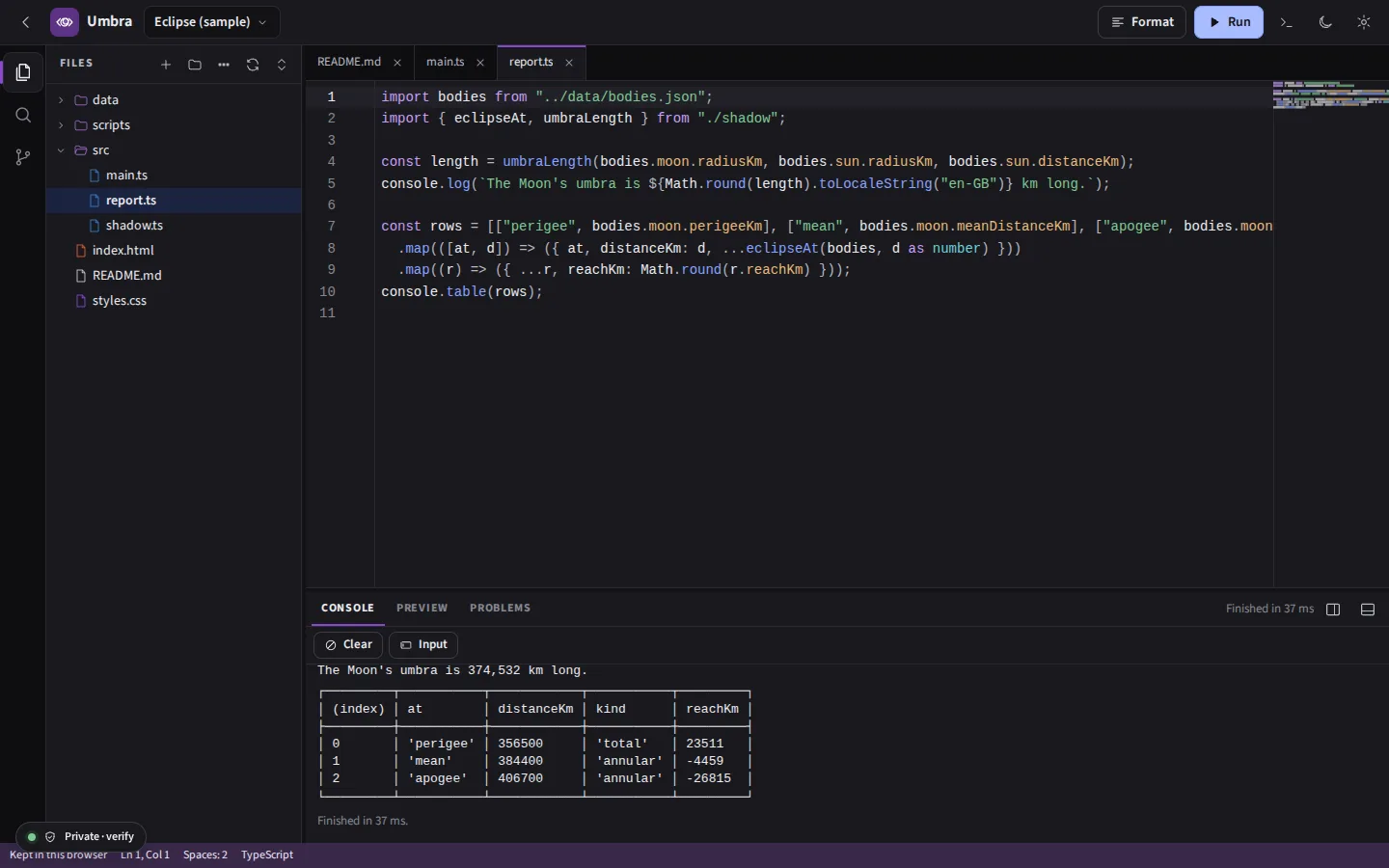Switch to the main.ts editor tab

click(446, 62)
